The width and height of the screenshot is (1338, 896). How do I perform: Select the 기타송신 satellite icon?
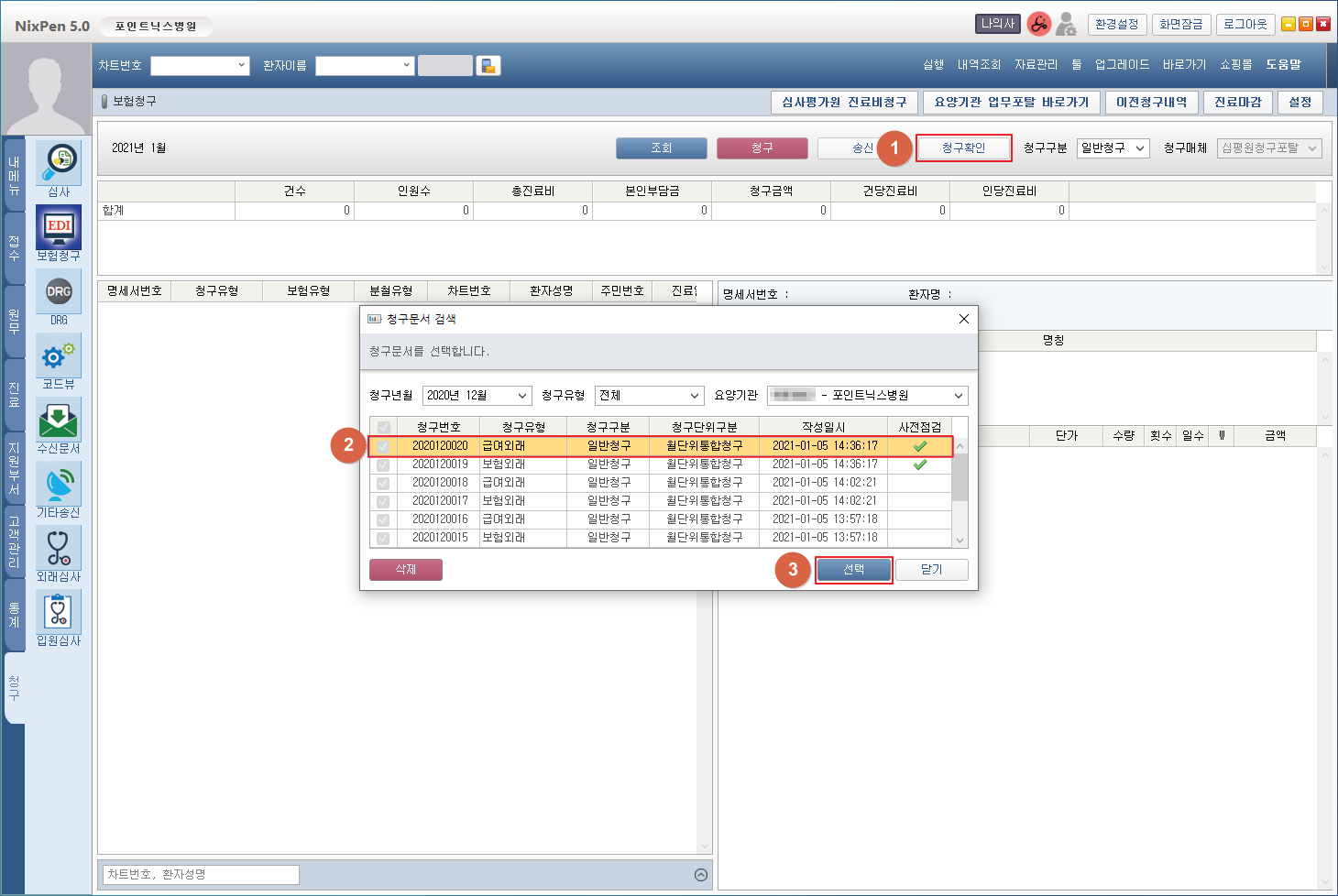[59, 484]
